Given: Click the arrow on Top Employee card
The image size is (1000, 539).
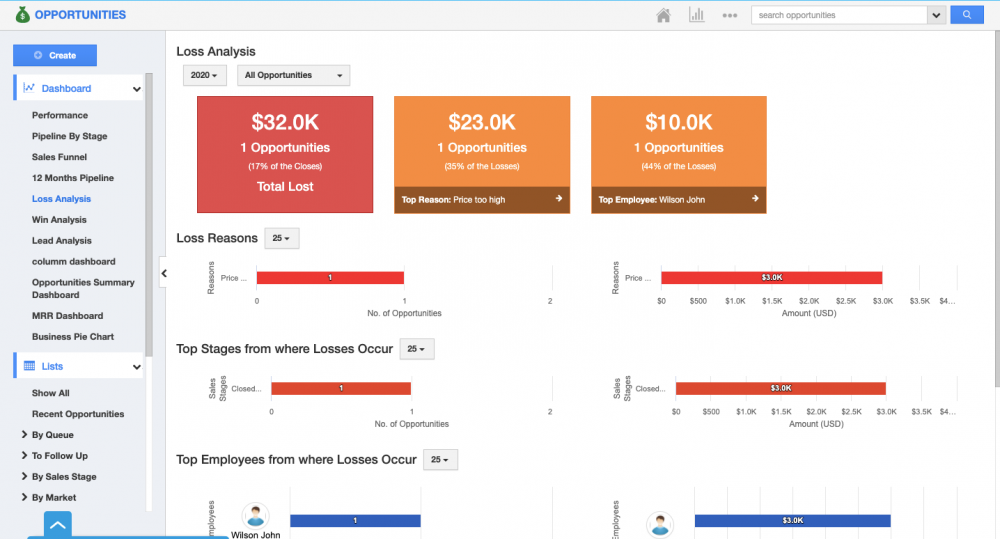Looking at the screenshot, I should (x=755, y=199).
